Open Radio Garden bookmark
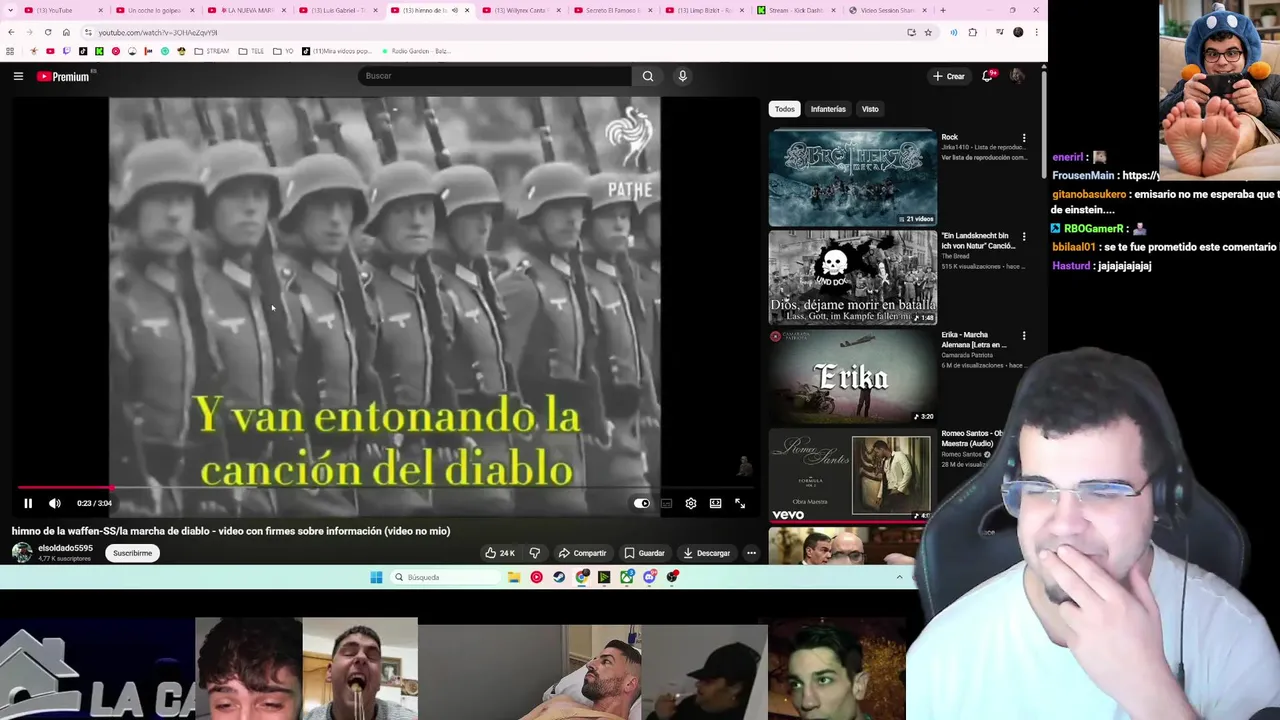Image resolution: width=1280 pixels, height=720 pixels. (415, 51)
